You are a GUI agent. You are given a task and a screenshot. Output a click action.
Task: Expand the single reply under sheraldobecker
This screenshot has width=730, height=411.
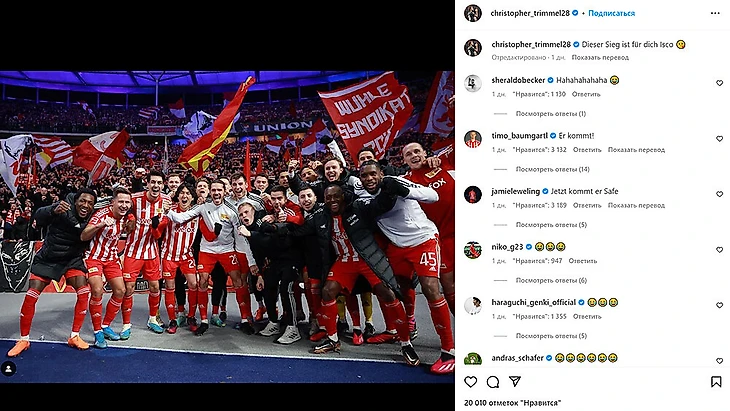(550, 114)
